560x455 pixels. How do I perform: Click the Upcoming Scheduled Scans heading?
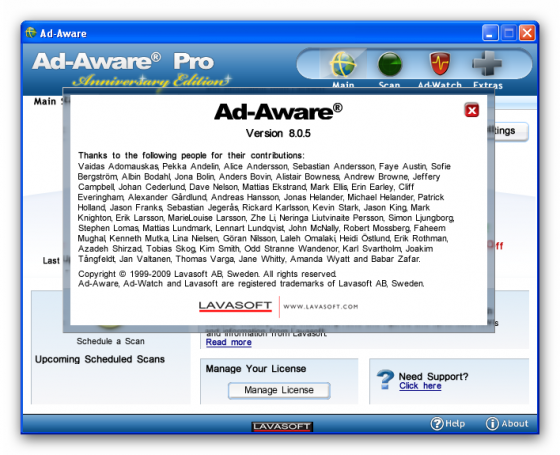click(x=100, y=359)
